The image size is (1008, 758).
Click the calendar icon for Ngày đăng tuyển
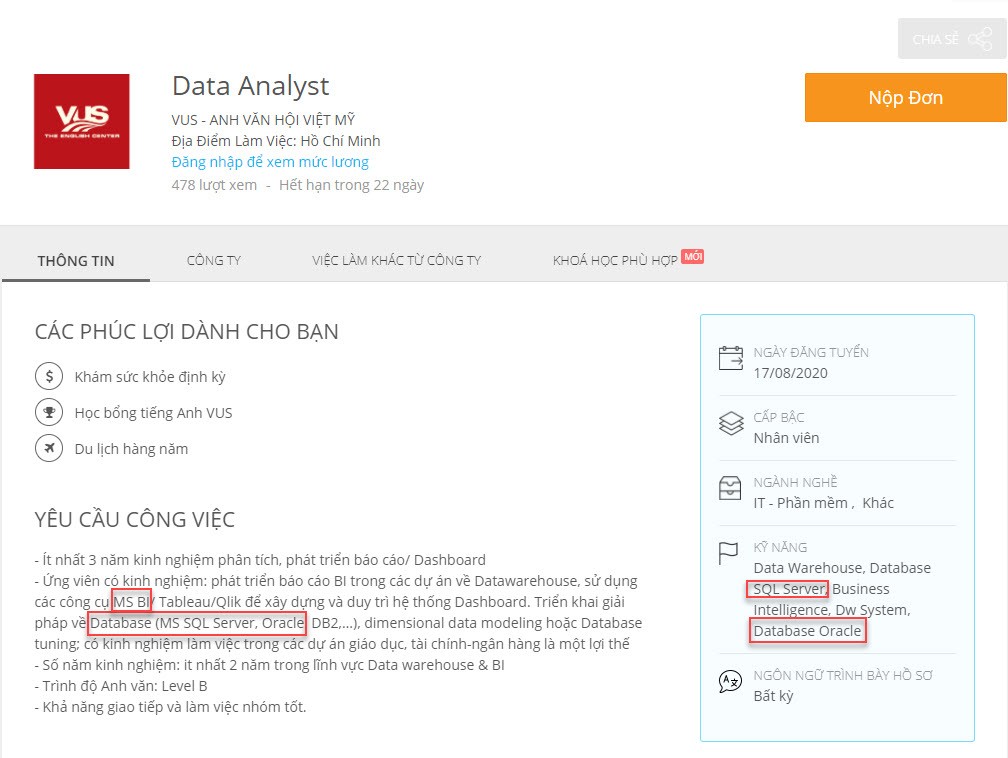731,359
